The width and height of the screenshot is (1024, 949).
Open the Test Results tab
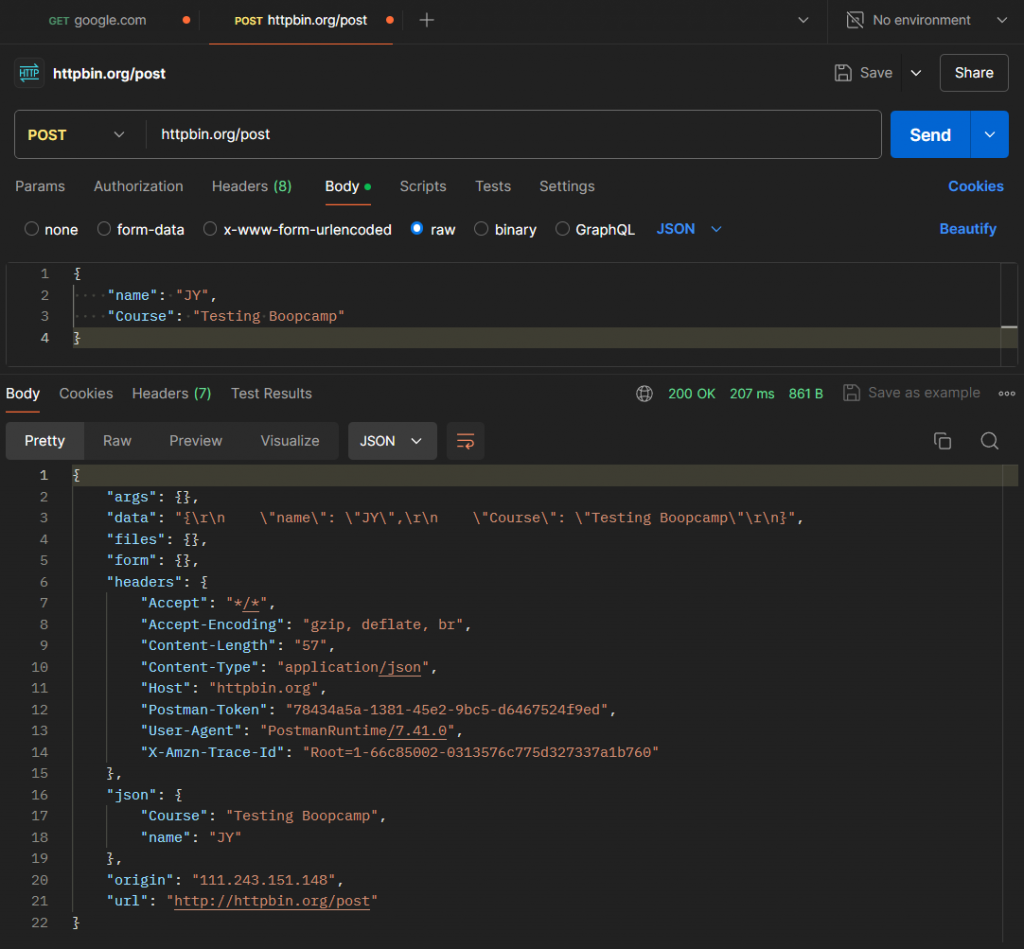click(x=271, y=394)
